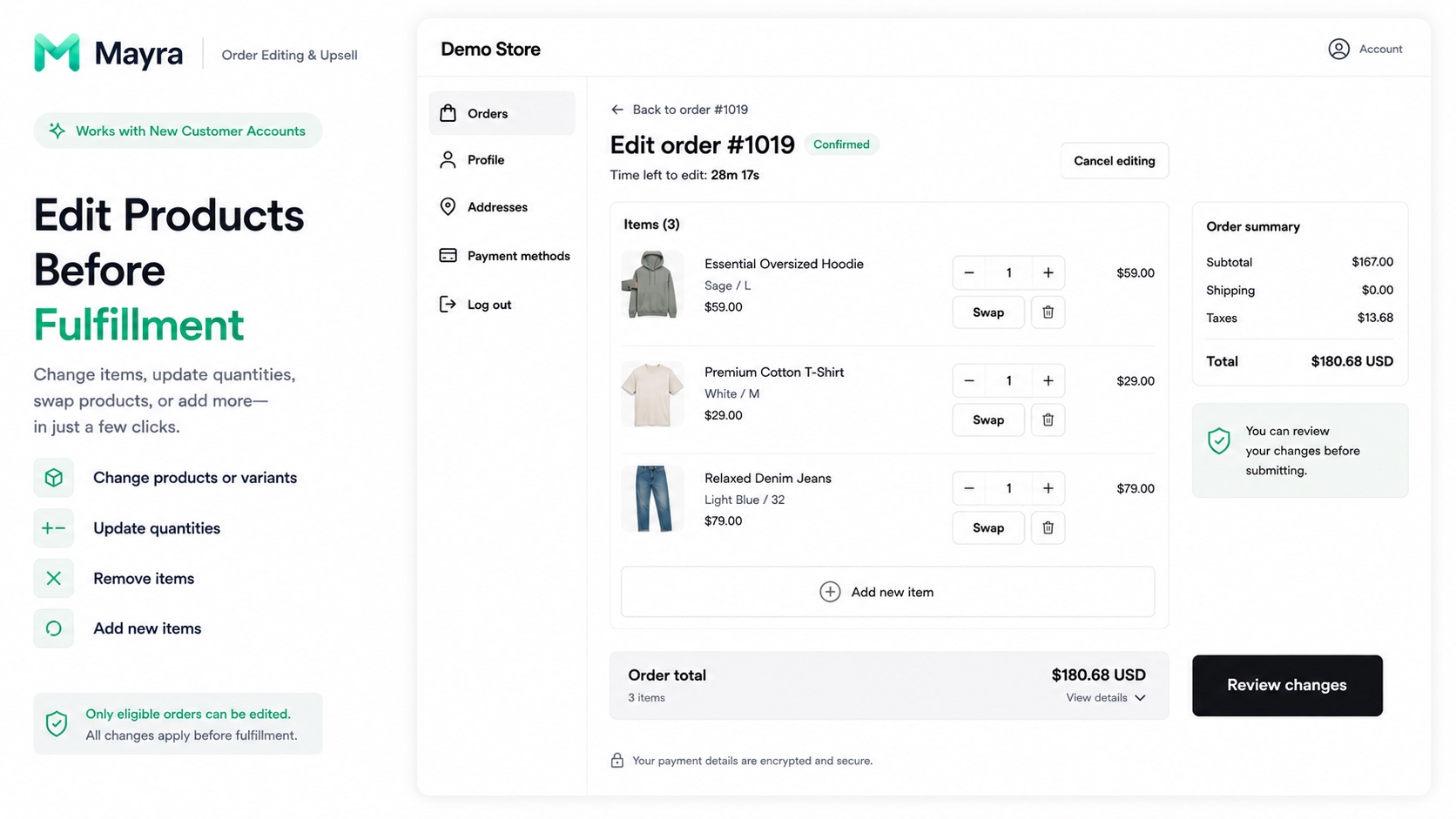Swap the Premium Cotton T-Shirt
Viewport: 1456px width, 819px height.
[988, 420]
